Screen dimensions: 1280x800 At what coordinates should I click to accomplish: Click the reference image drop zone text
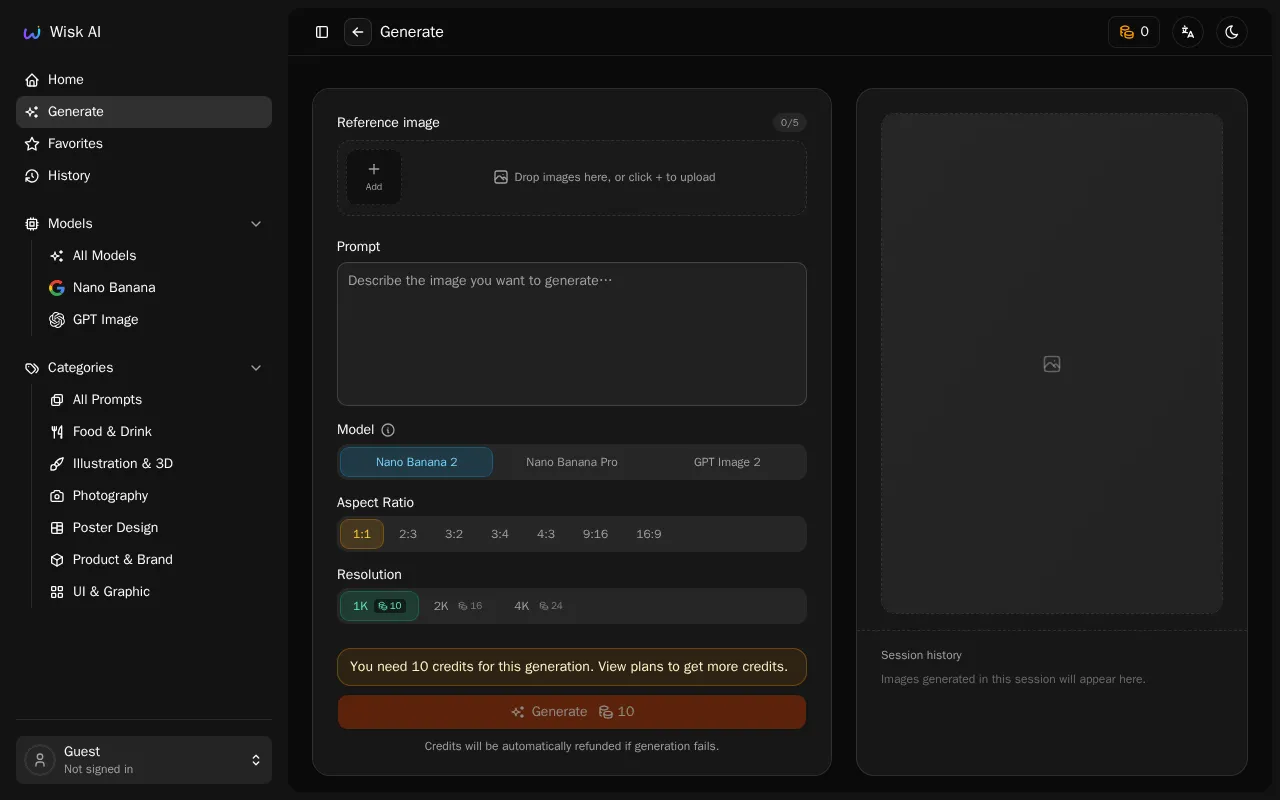click(x=605, y=177)
